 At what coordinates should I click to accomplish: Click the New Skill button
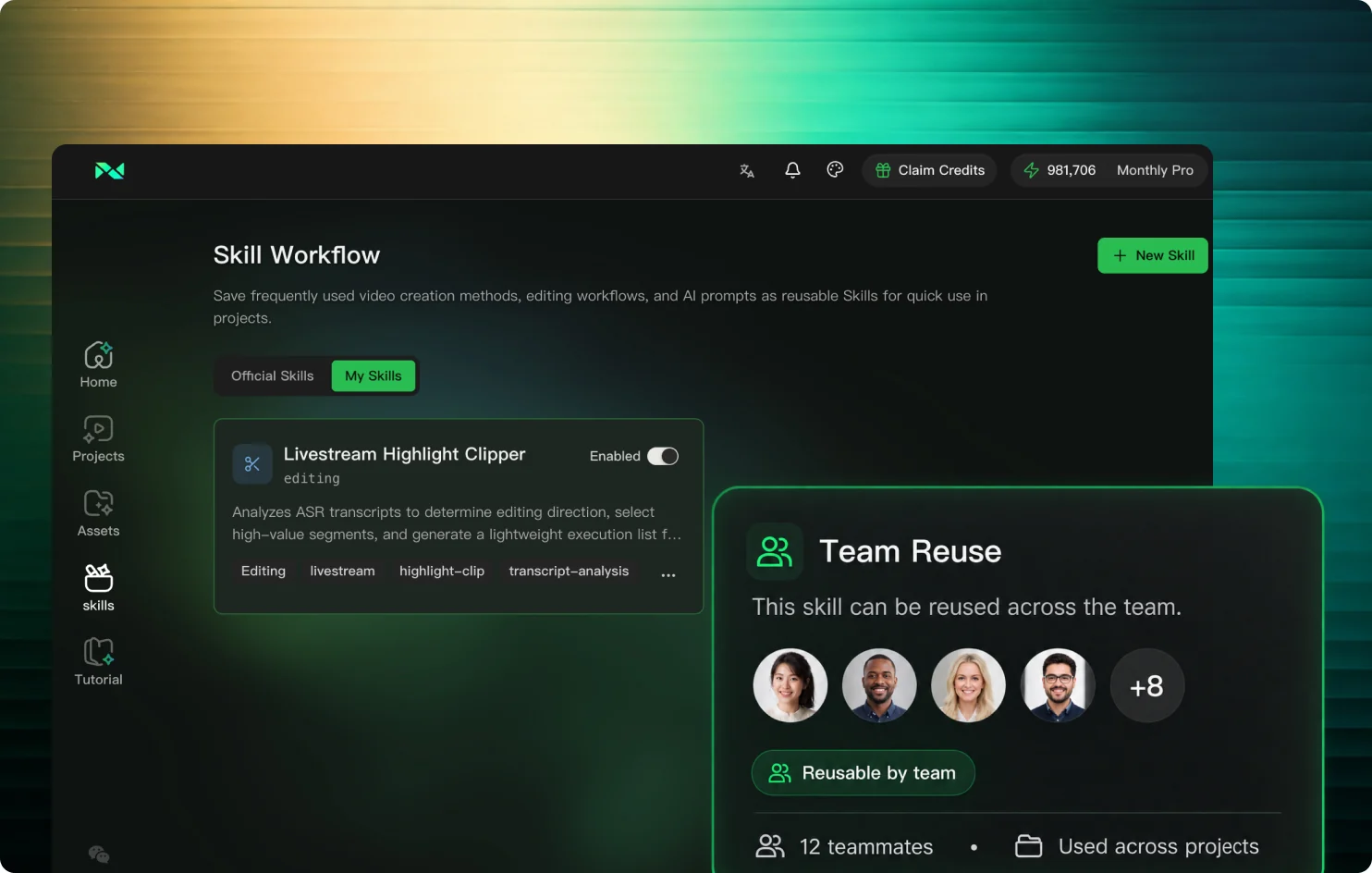tap(1153, 256)
